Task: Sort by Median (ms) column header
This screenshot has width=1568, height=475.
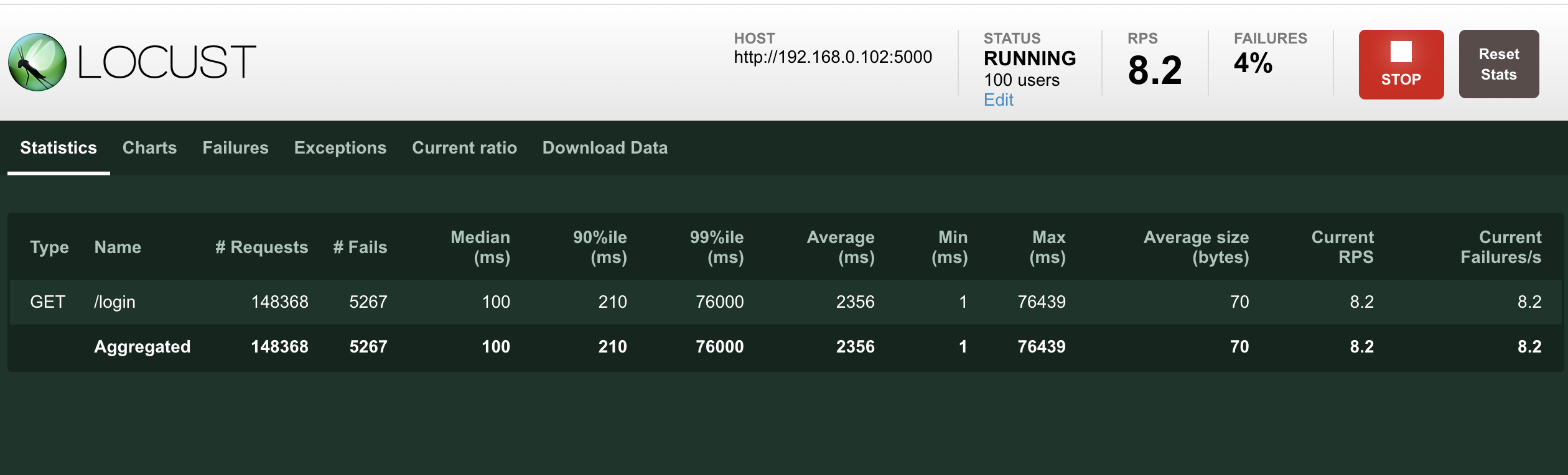Action: pos(480,247)
